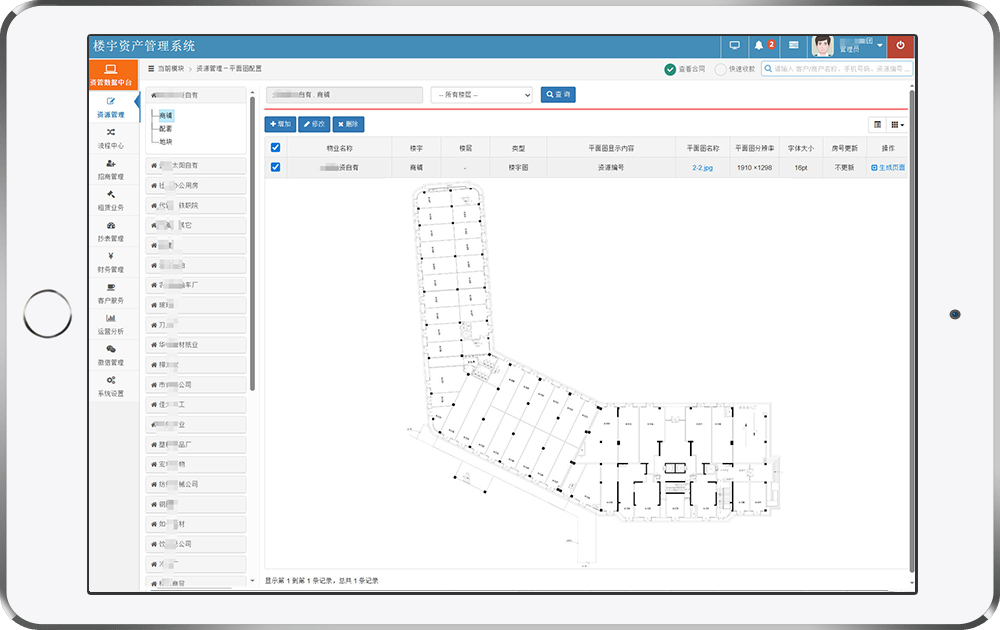Image resolution: width=1000 pixels, height=630 pixels.
Task: Click the 删除 delete button
Action: 348,124
